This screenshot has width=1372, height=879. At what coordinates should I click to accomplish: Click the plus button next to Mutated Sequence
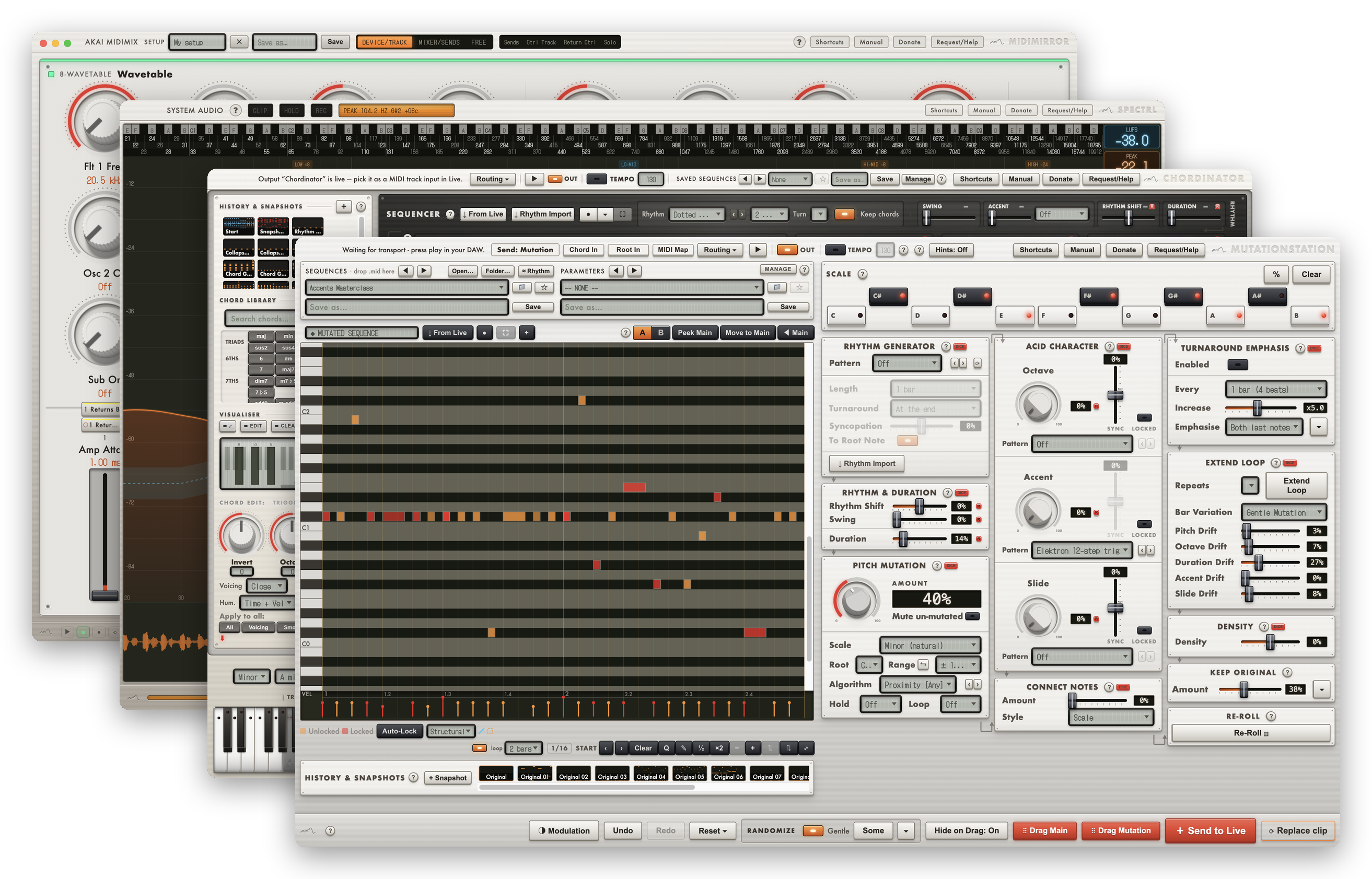[x=527, y=333]
